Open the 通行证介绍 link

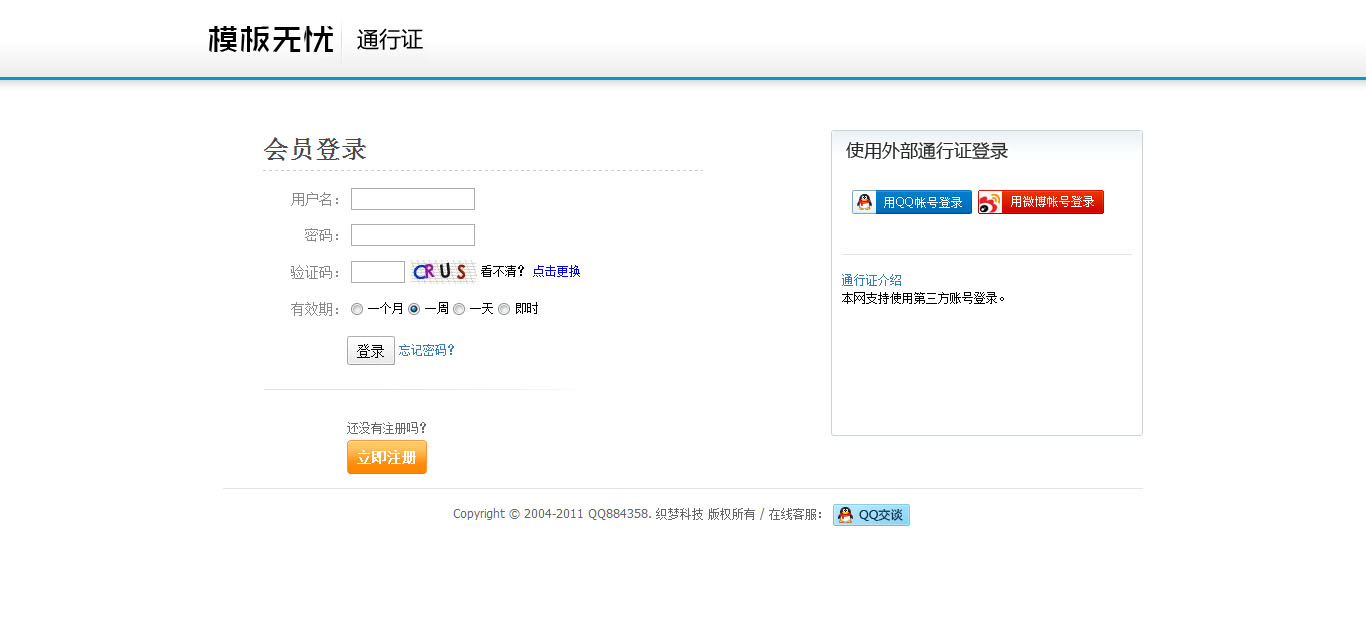[871, 280]
